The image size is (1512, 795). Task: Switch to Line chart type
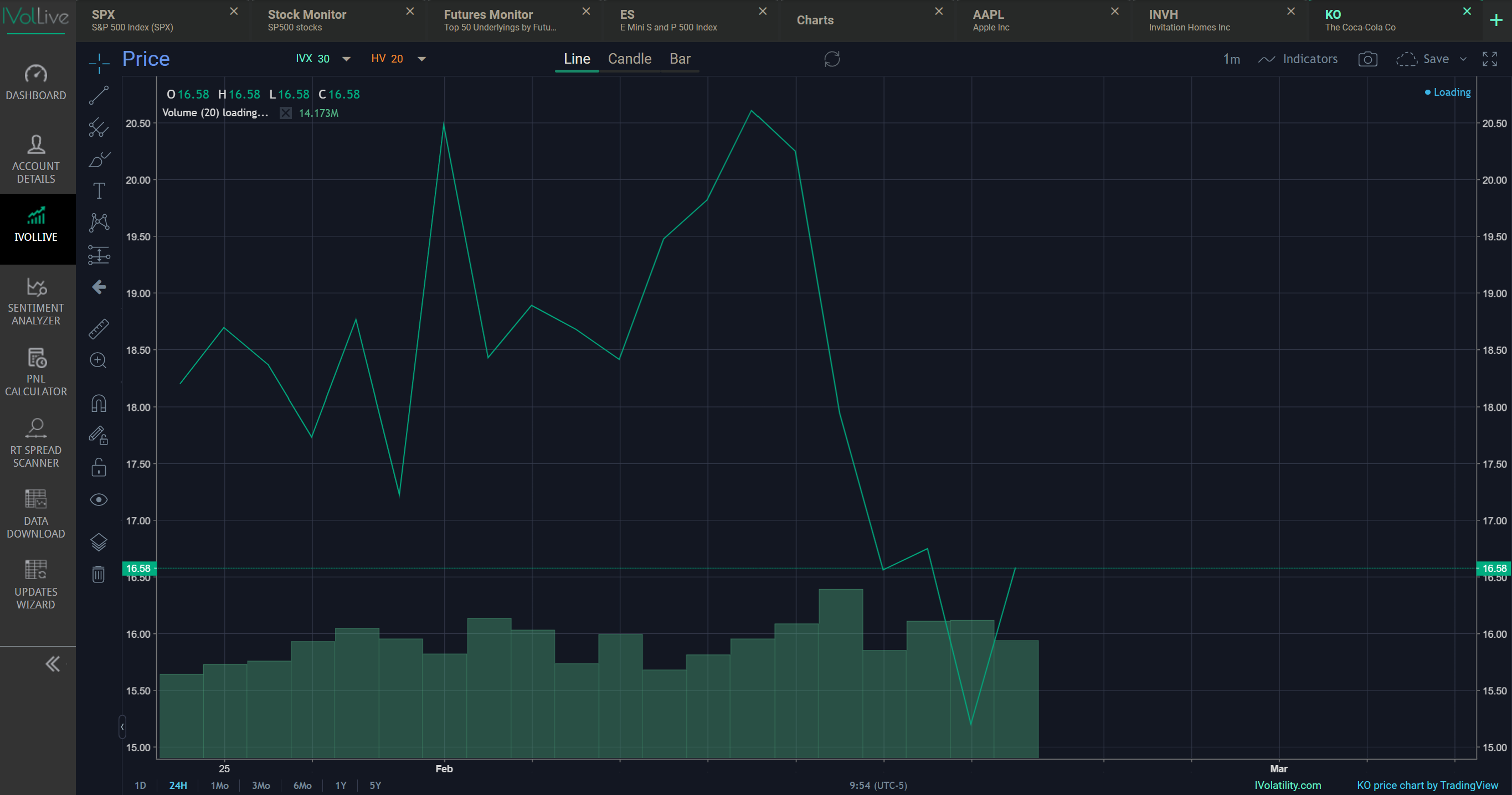tap(577, 59)
